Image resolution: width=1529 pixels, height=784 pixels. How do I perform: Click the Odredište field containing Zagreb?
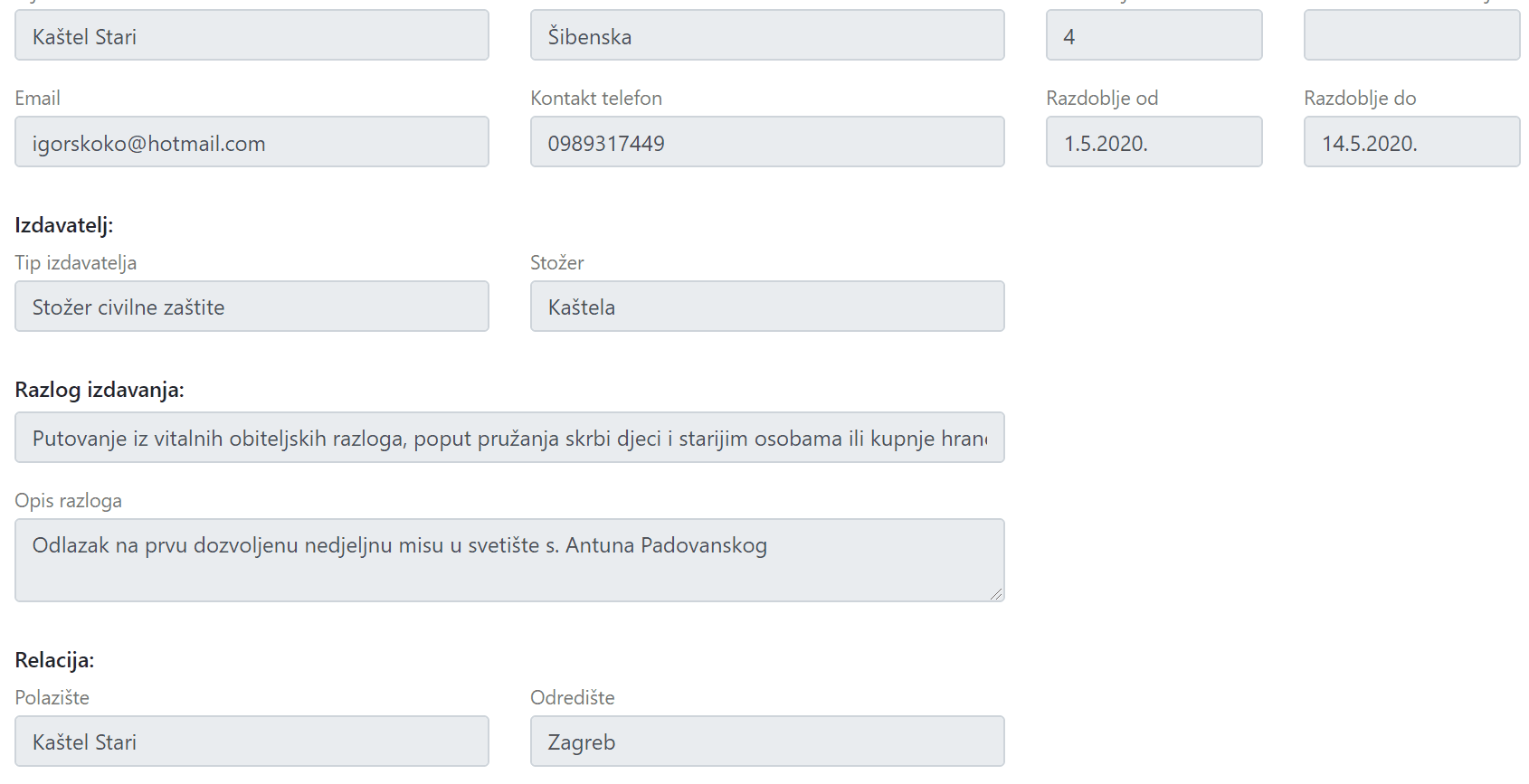tap(767, 741)
